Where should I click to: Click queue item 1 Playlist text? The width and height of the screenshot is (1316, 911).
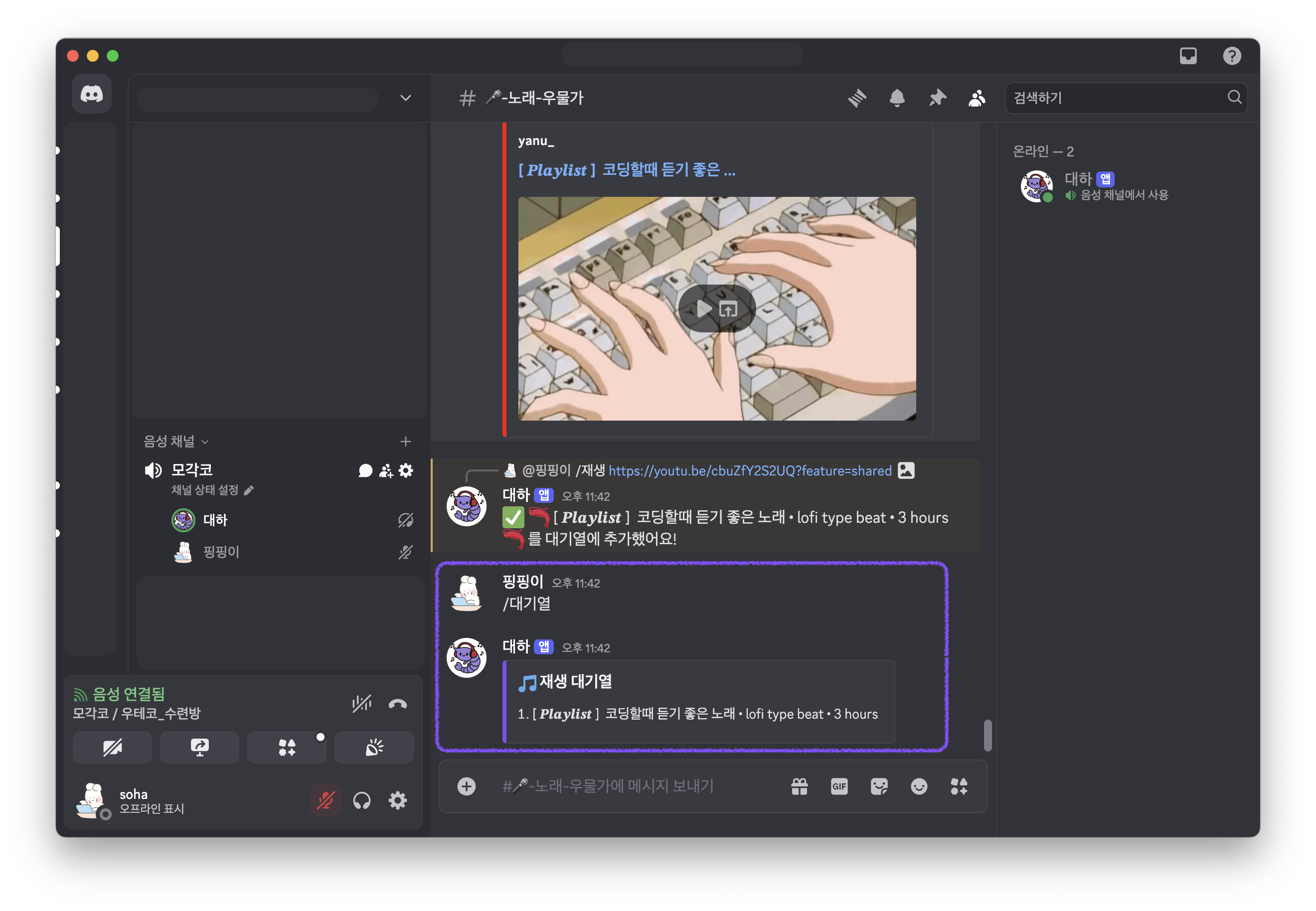click(x=698, y=714)
